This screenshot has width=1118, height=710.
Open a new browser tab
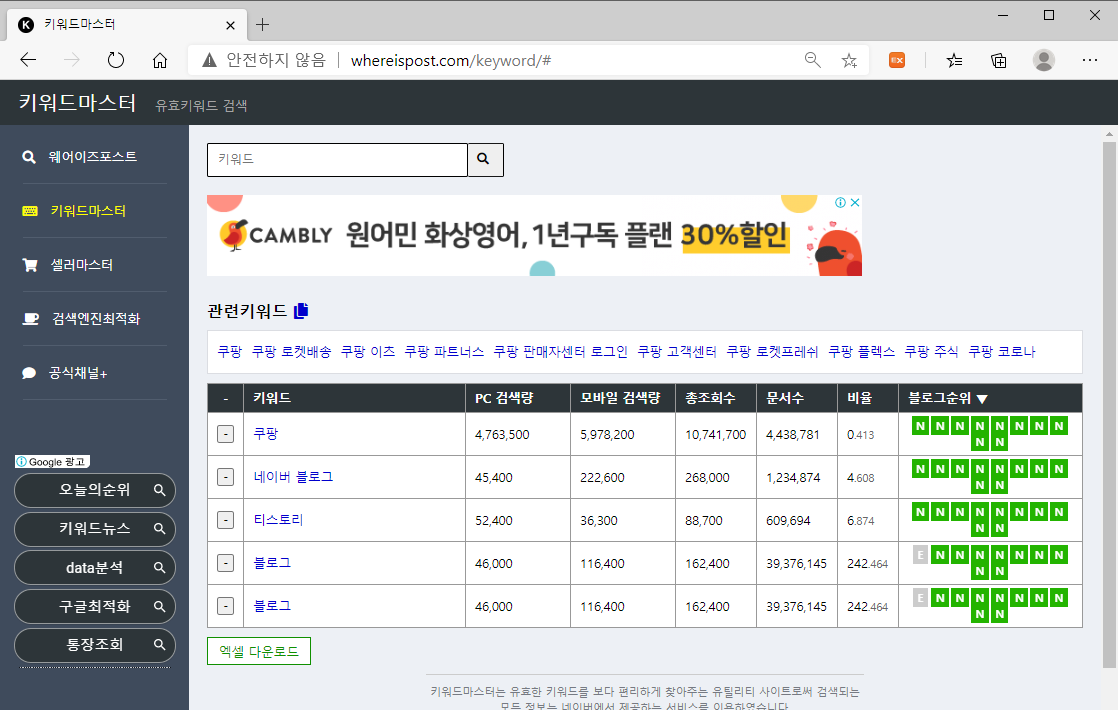pyautogui.click(x=262, y=25)
